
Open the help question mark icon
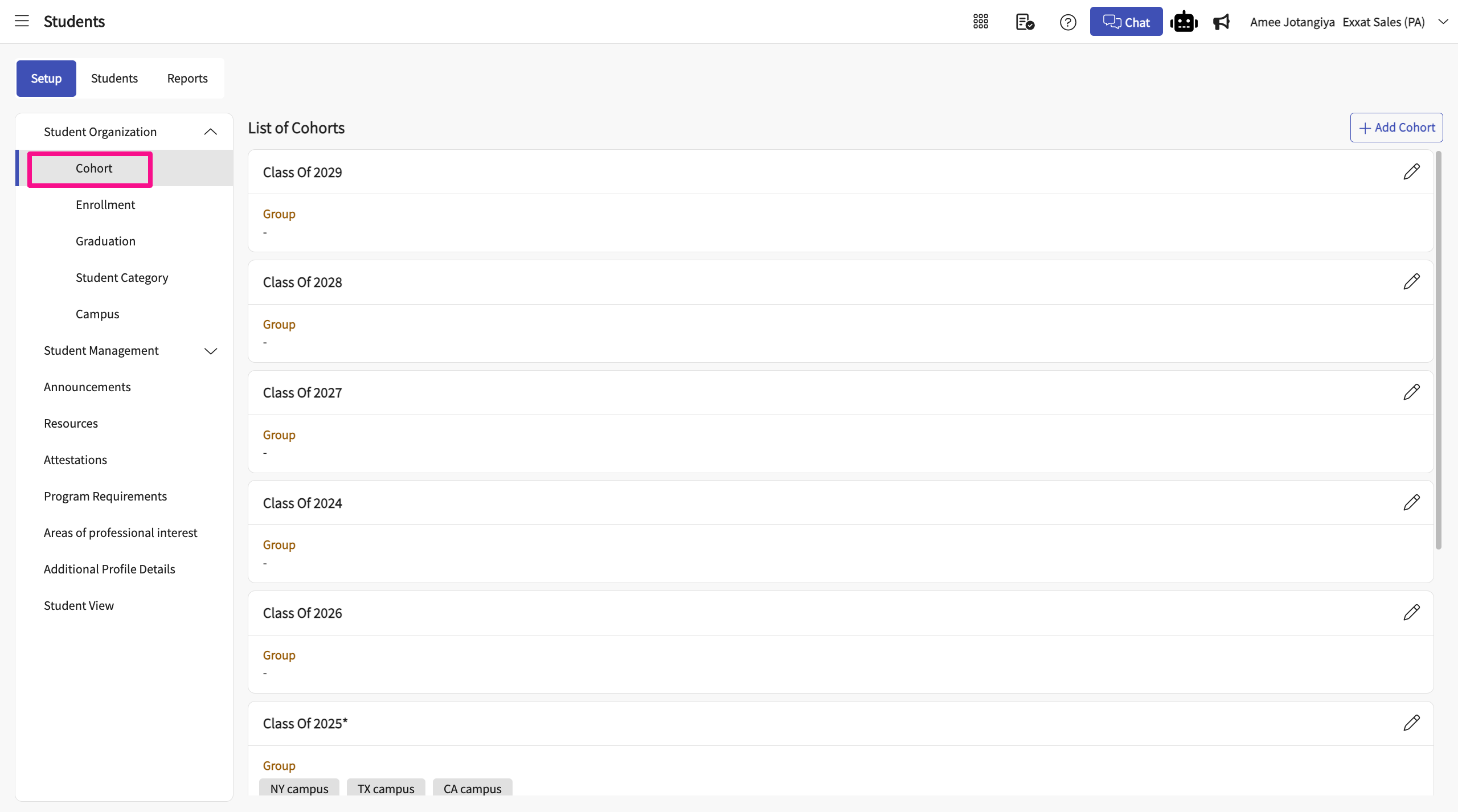point(1068,22)
